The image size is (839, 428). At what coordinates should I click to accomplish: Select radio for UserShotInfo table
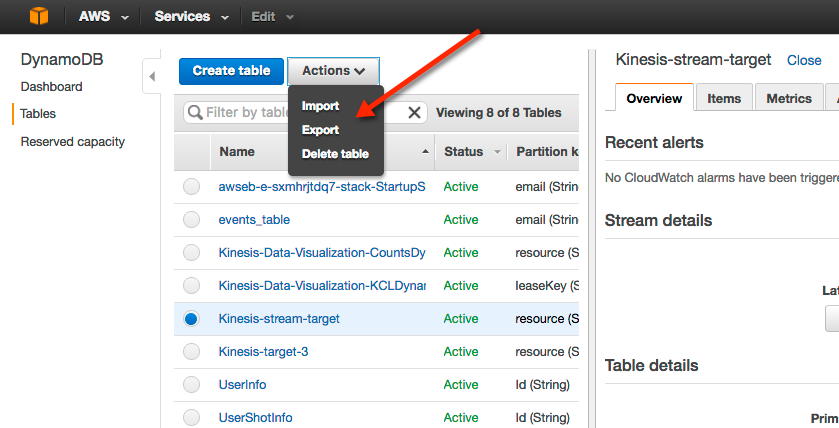point(192,417)
